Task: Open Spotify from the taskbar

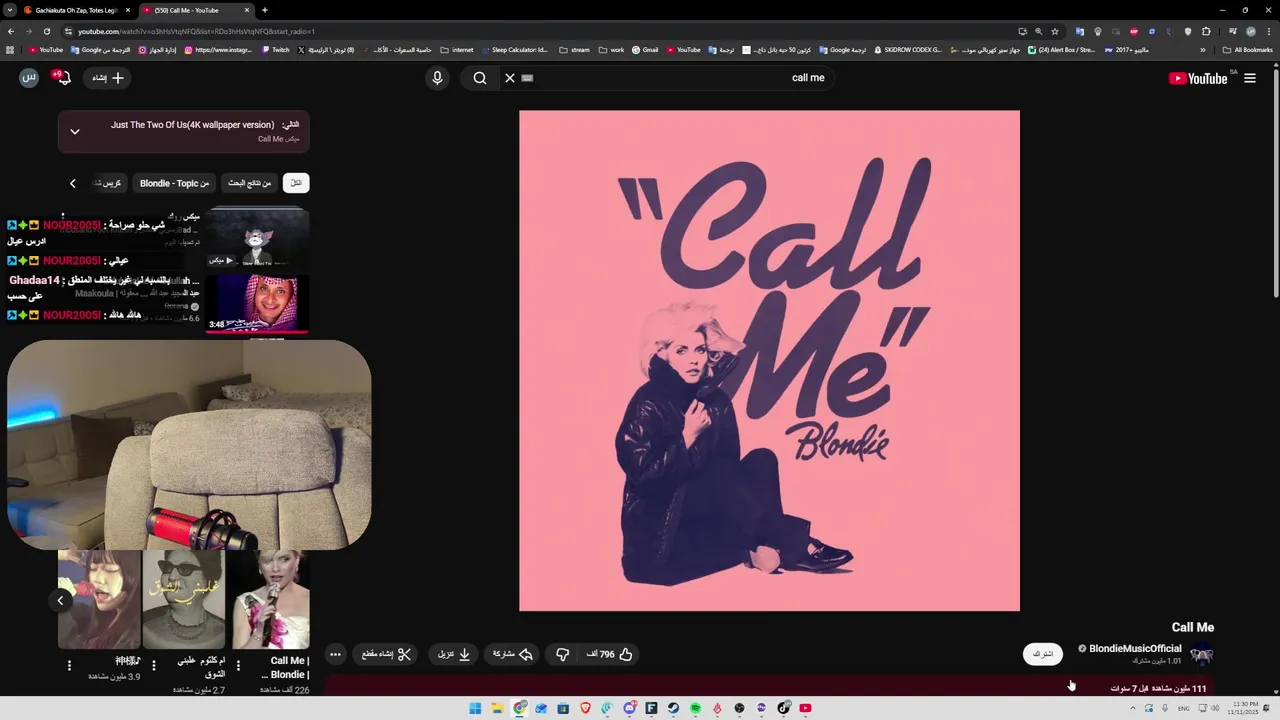Action: click(x=695, y=708)
